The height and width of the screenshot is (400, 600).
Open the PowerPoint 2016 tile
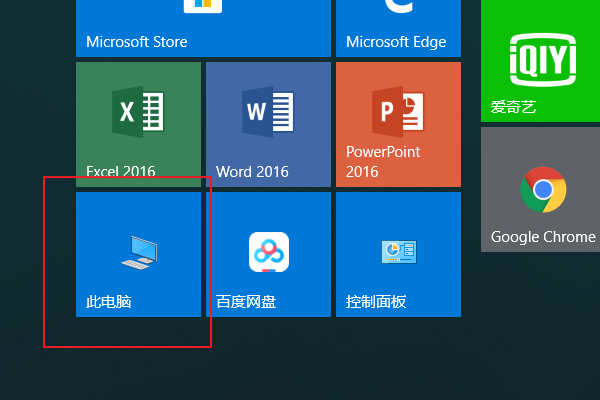(x=398, y=124)
